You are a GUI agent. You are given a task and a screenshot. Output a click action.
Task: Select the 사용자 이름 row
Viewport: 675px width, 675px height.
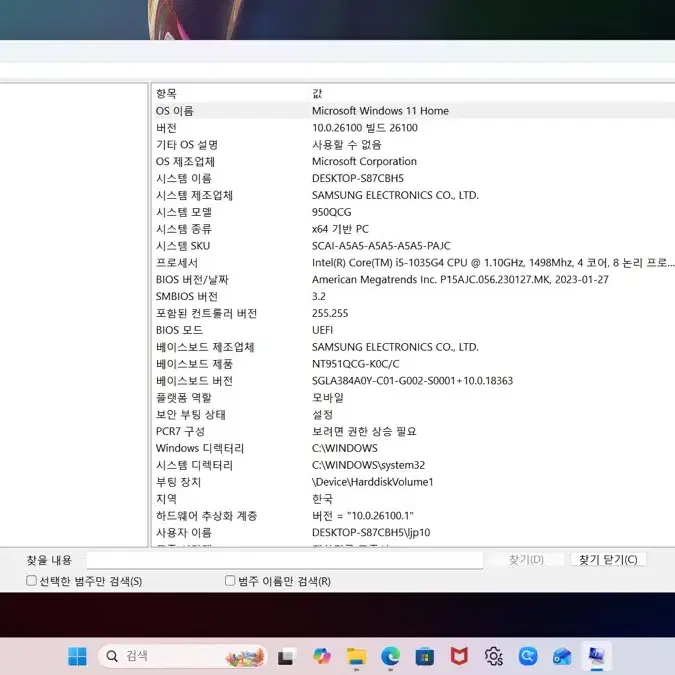[x=413, y=533]
